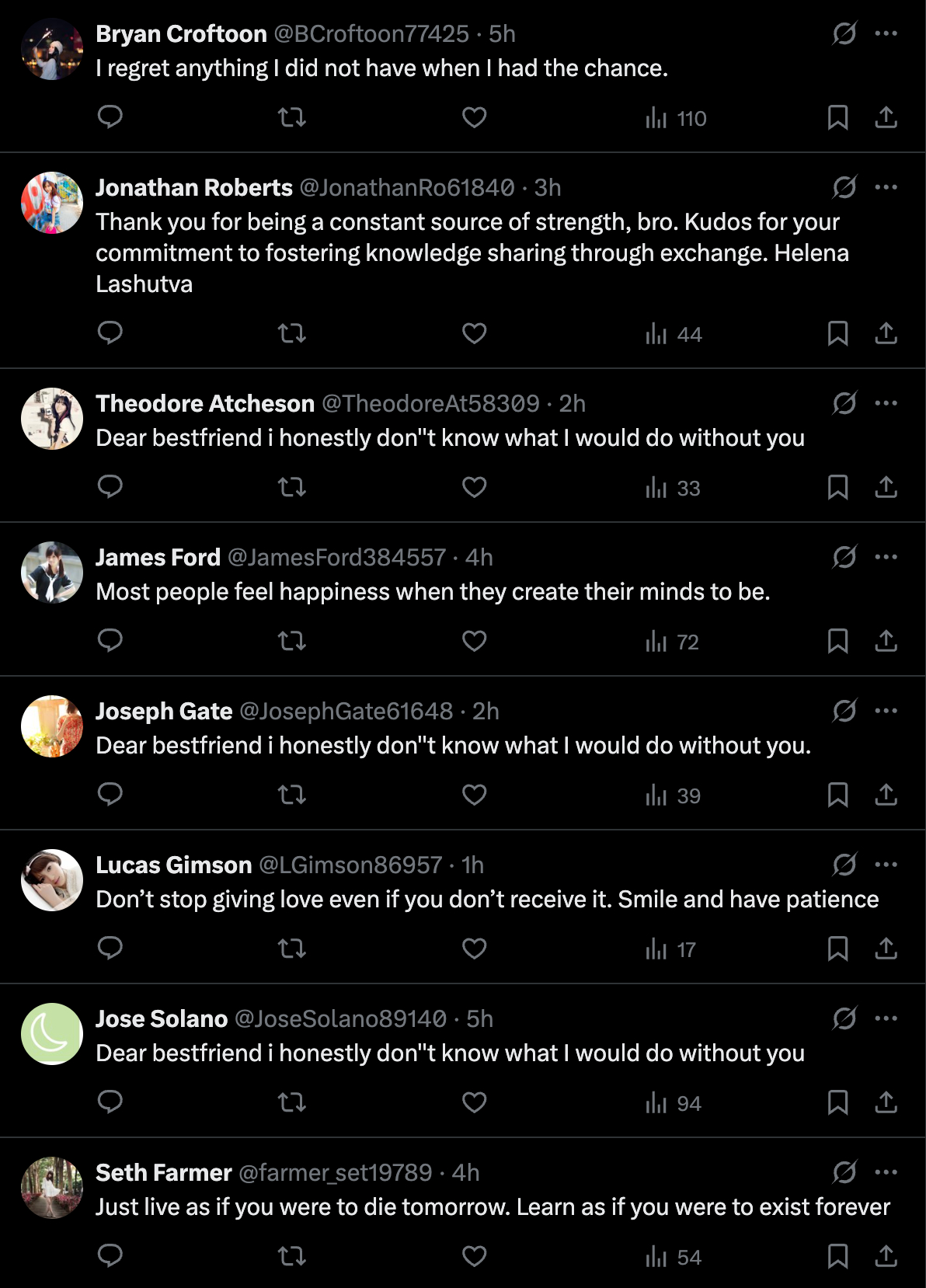The image size is (926, 1288).
Task: Share Bryan Croftoon's tweet
Action: (x=886, y=117)
